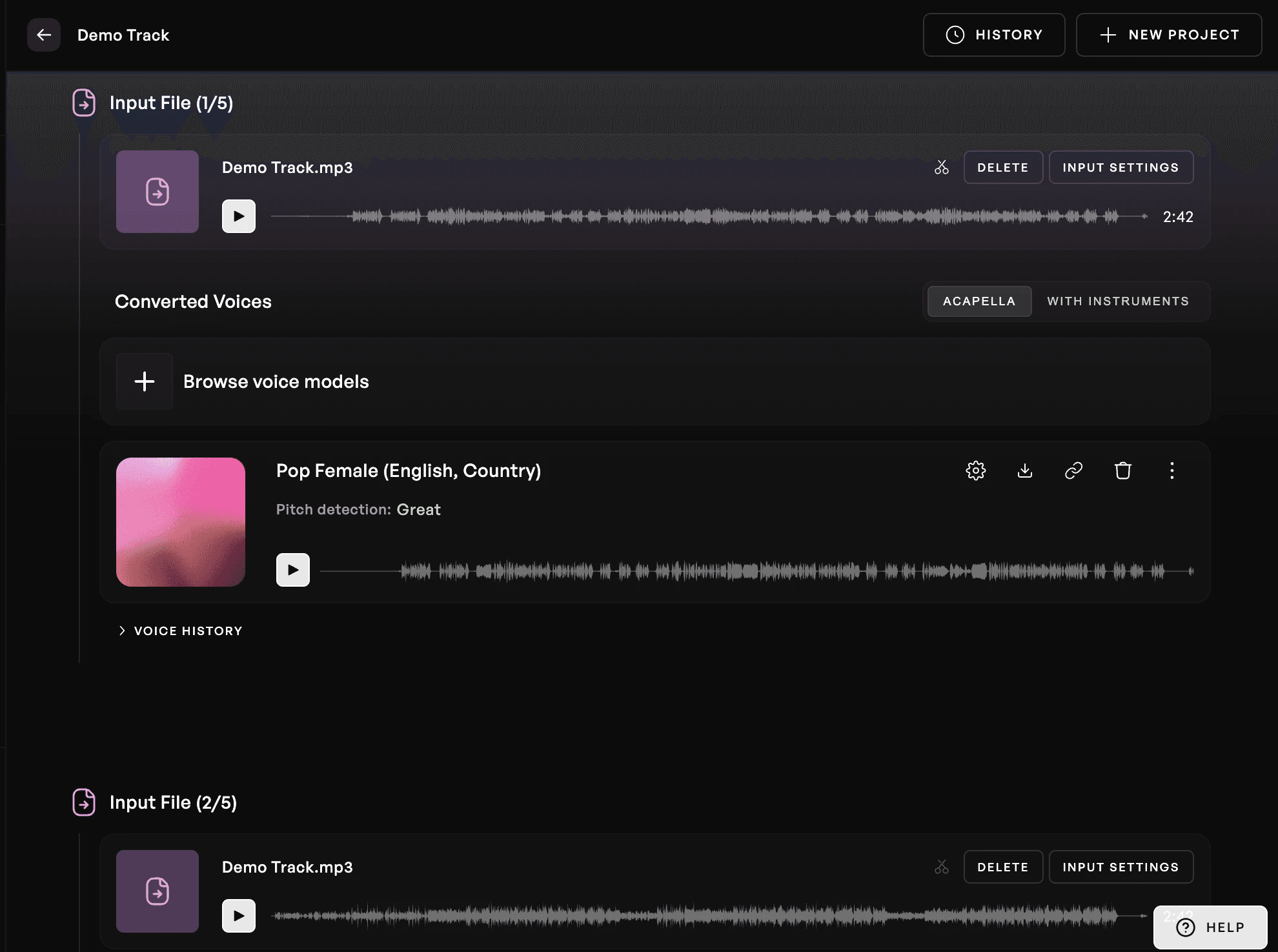
Task: Click the 'Input File (1/5)' heading
Action: [x=171, y=103]
